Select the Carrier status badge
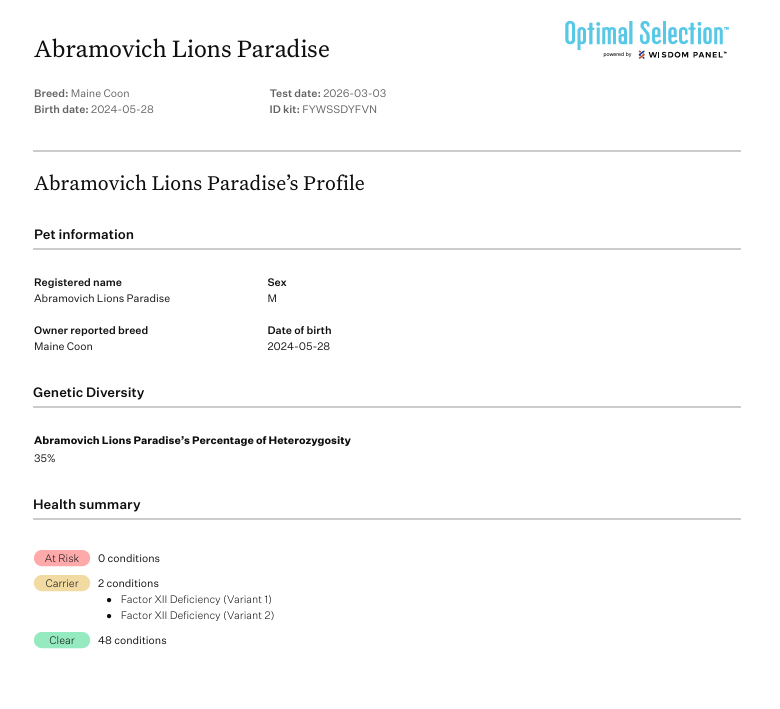This screenshot has width=780, height=709. (62, 583)
